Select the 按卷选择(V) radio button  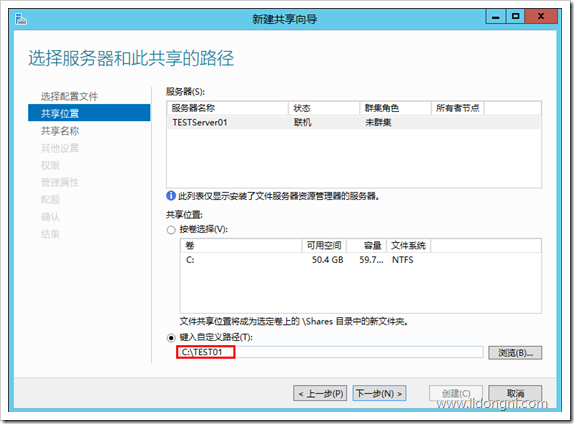pyautogui.click(x=171, y=230)
